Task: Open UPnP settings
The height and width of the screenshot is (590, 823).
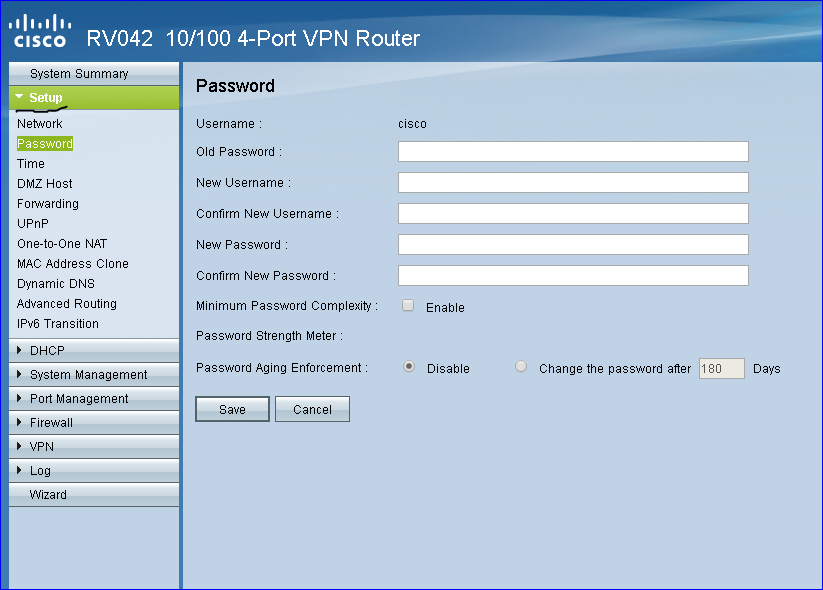Action: point(33,224)
